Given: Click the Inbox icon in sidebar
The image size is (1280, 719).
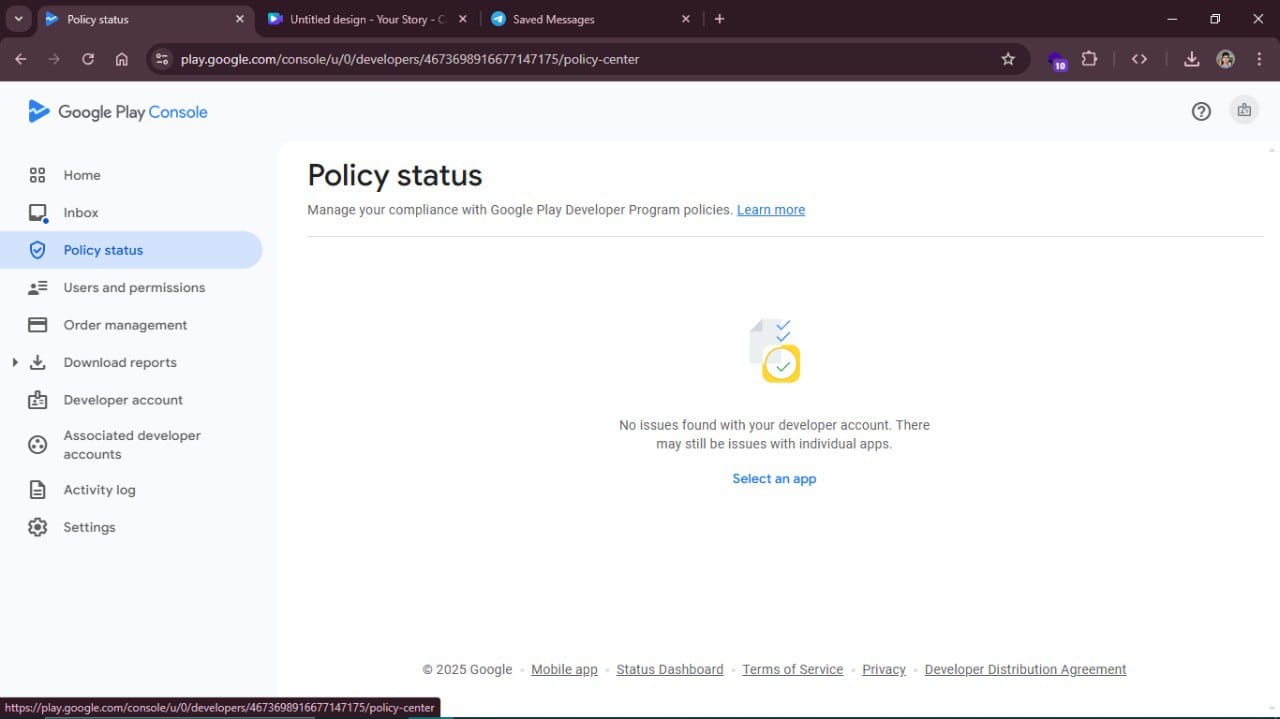Looking at the screenshot, I should 38,213.
